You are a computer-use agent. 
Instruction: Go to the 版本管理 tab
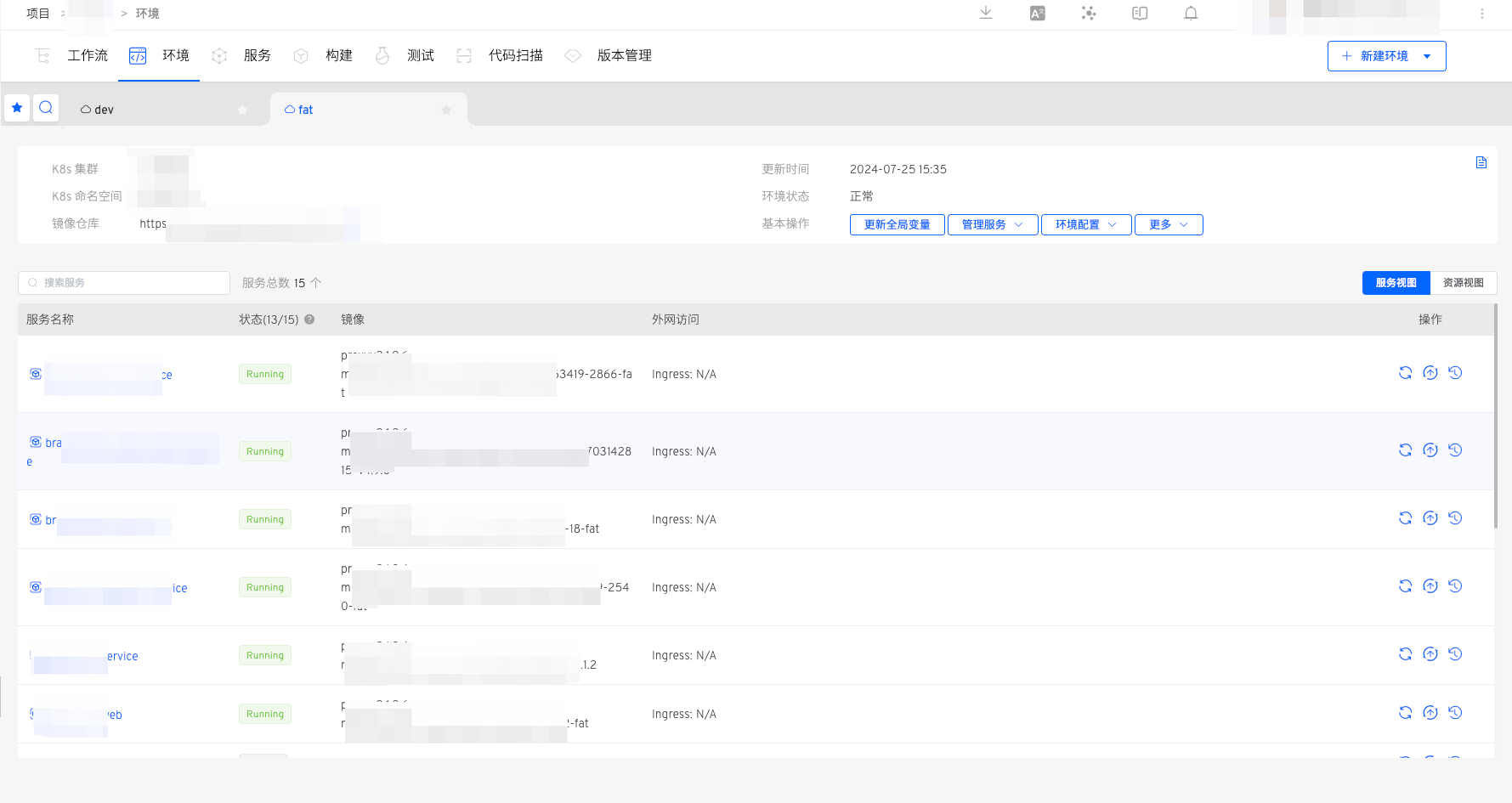(609, 55)
